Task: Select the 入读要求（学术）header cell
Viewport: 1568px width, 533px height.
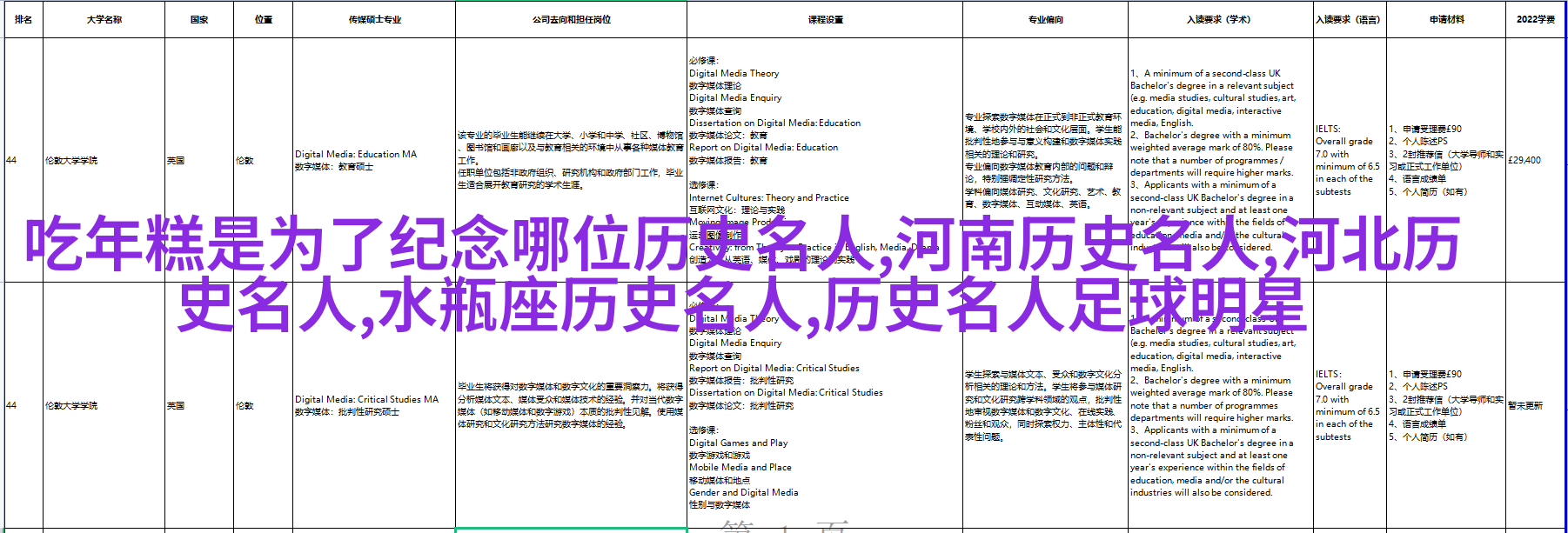Action: 1220,19
